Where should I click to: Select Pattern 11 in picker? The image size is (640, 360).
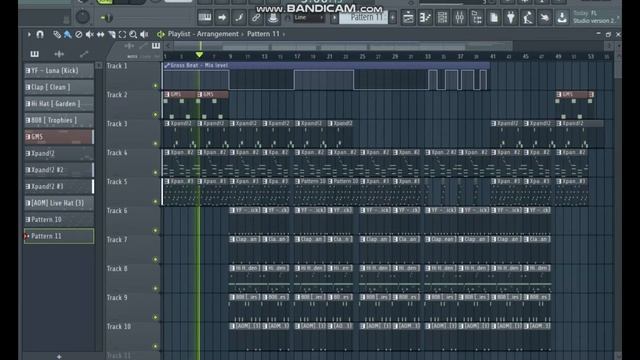(59, 236)
